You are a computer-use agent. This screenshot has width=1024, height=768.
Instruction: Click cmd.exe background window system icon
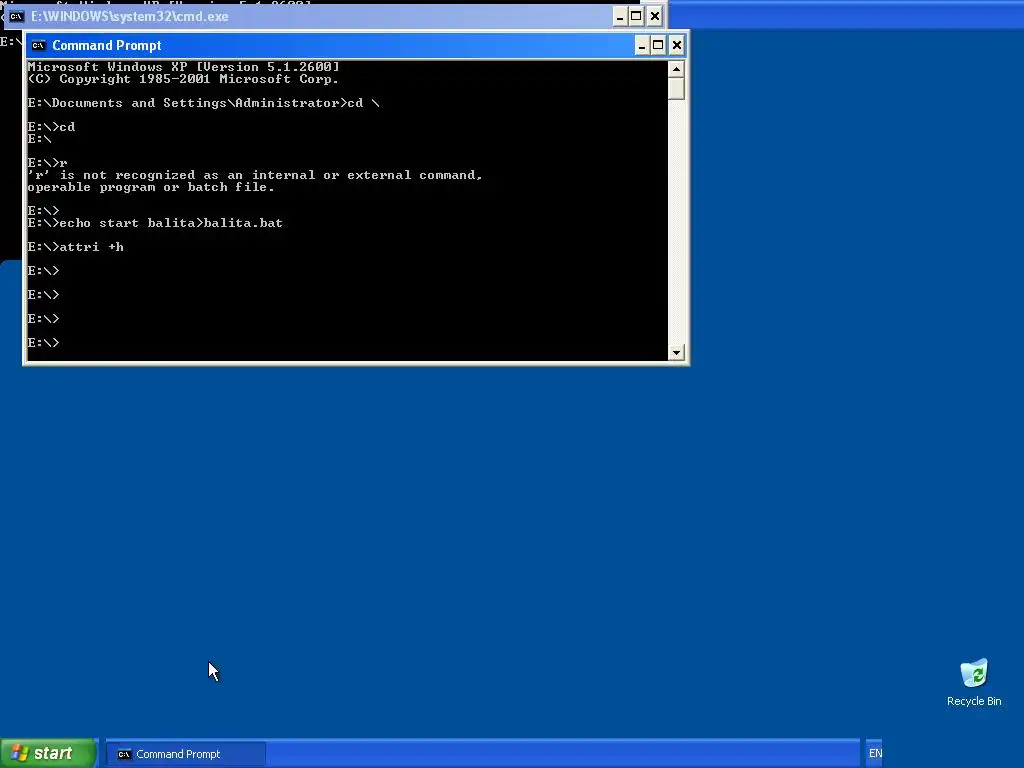coord(16,16)
